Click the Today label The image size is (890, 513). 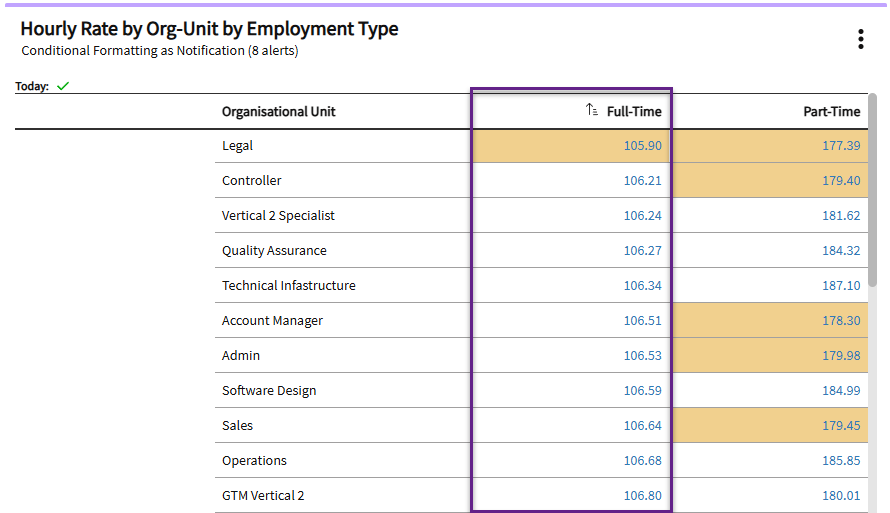(x=32, y=86)
